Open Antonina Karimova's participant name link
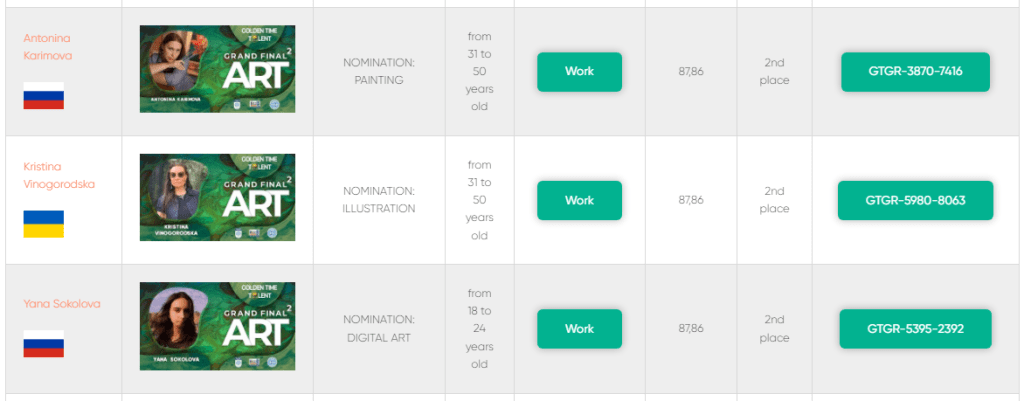Screen dimensions: 1024x401 coord(47,46)
